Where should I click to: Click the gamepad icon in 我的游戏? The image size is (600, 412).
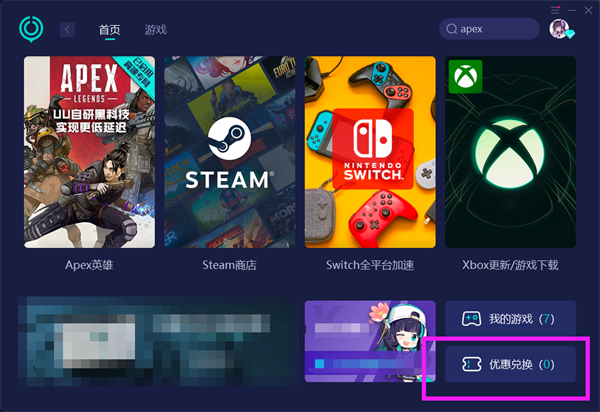pos(471,318)
